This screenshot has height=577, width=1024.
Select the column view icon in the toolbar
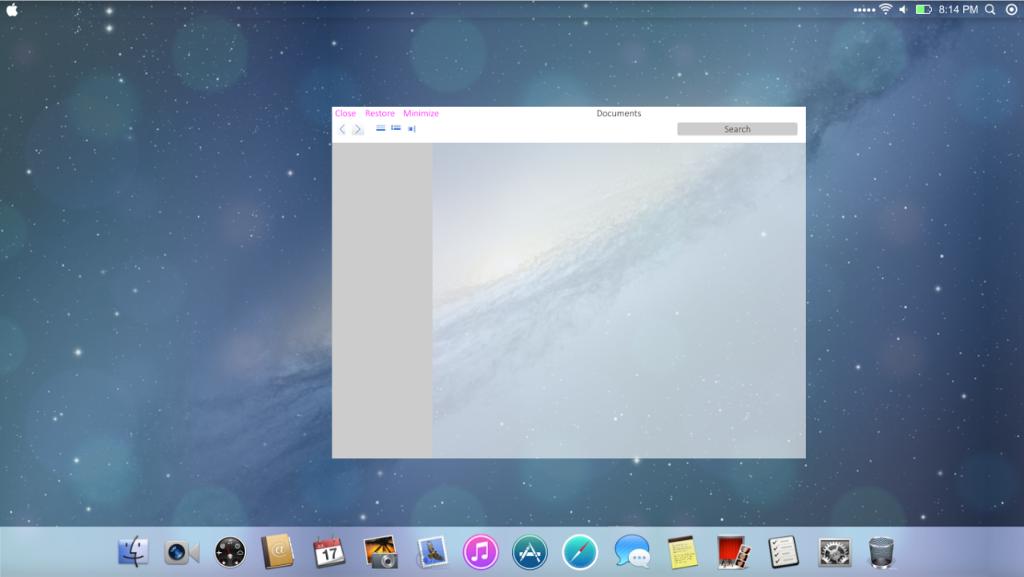(x=411, y=129)
